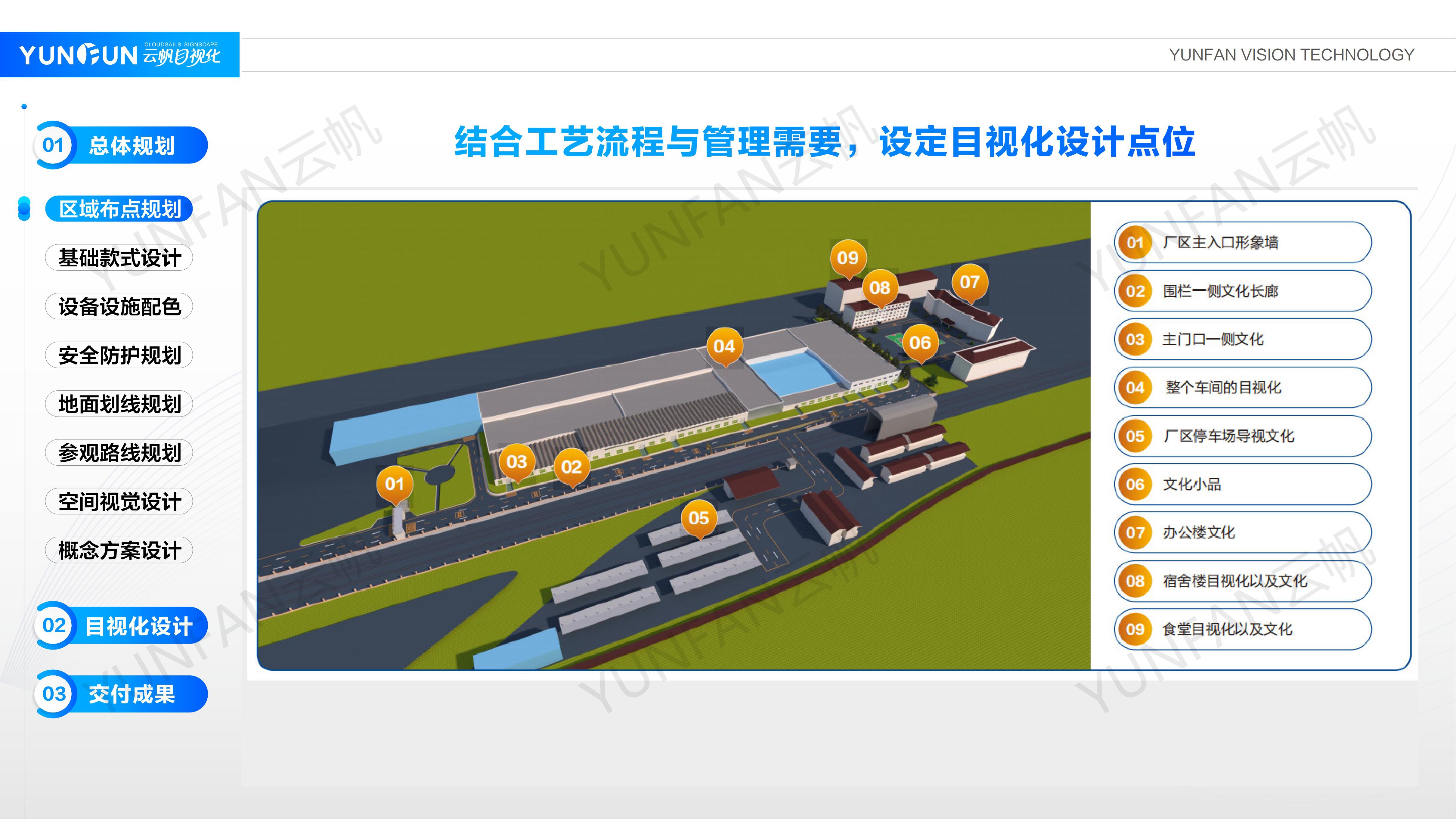Open the 目视化设计 section 02

pyautogui.click(x=121, y=626)
